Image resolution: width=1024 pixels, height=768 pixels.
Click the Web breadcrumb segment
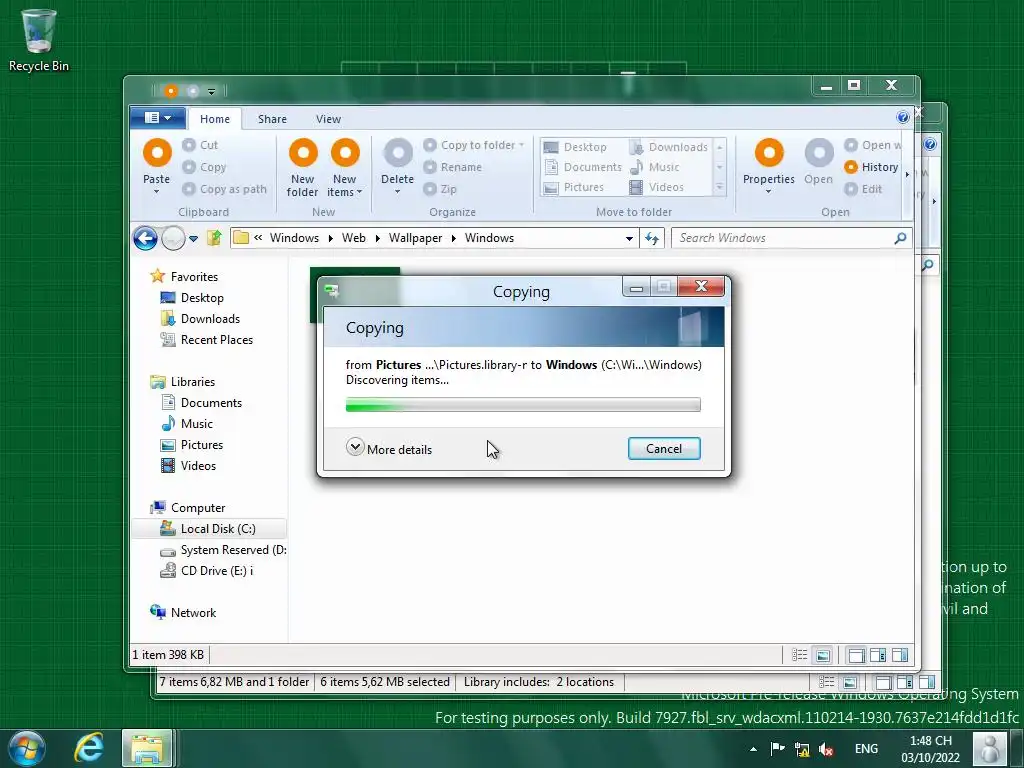click(354, 238)
